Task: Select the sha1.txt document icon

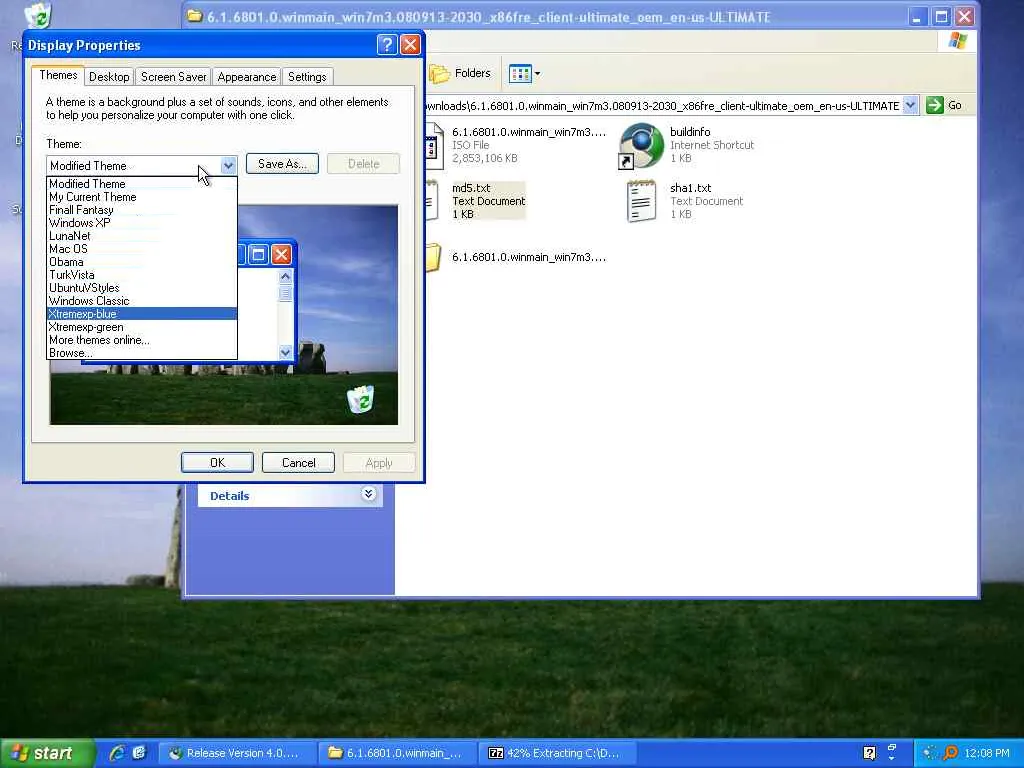Action: [641, 201]
